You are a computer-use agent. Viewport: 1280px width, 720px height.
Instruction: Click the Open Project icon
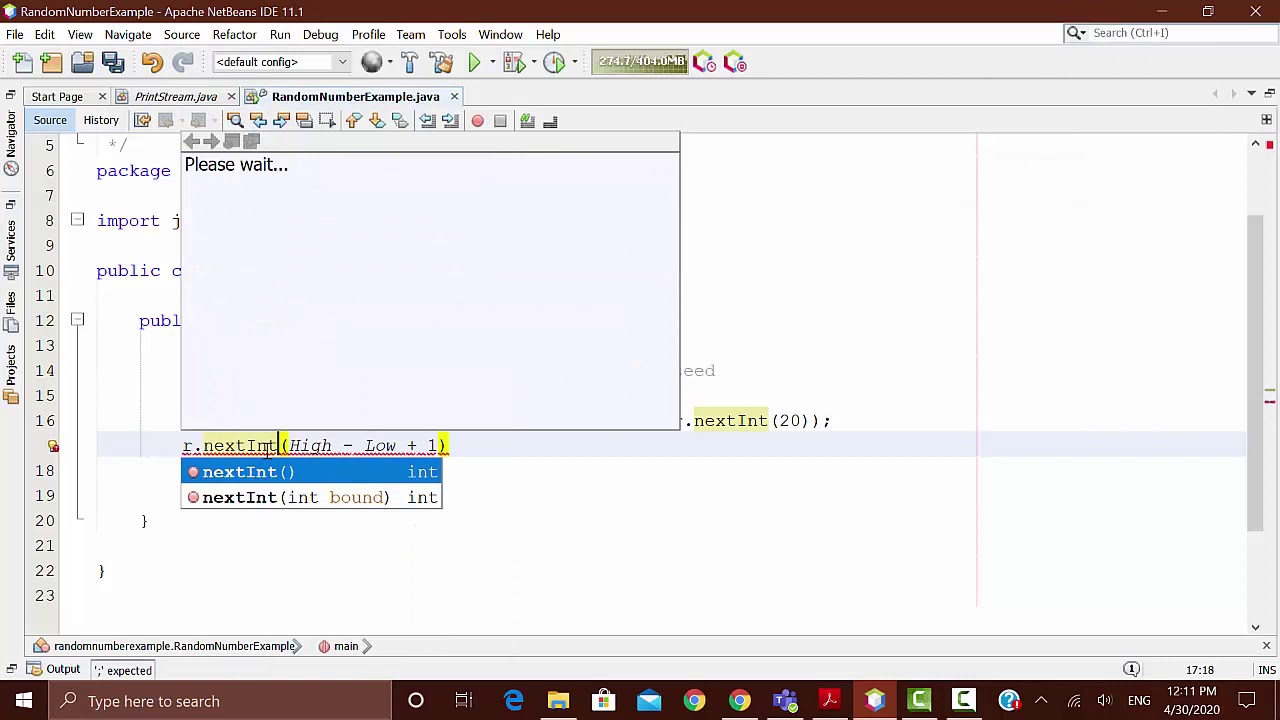pyautogui.click(x=82, y=62)
